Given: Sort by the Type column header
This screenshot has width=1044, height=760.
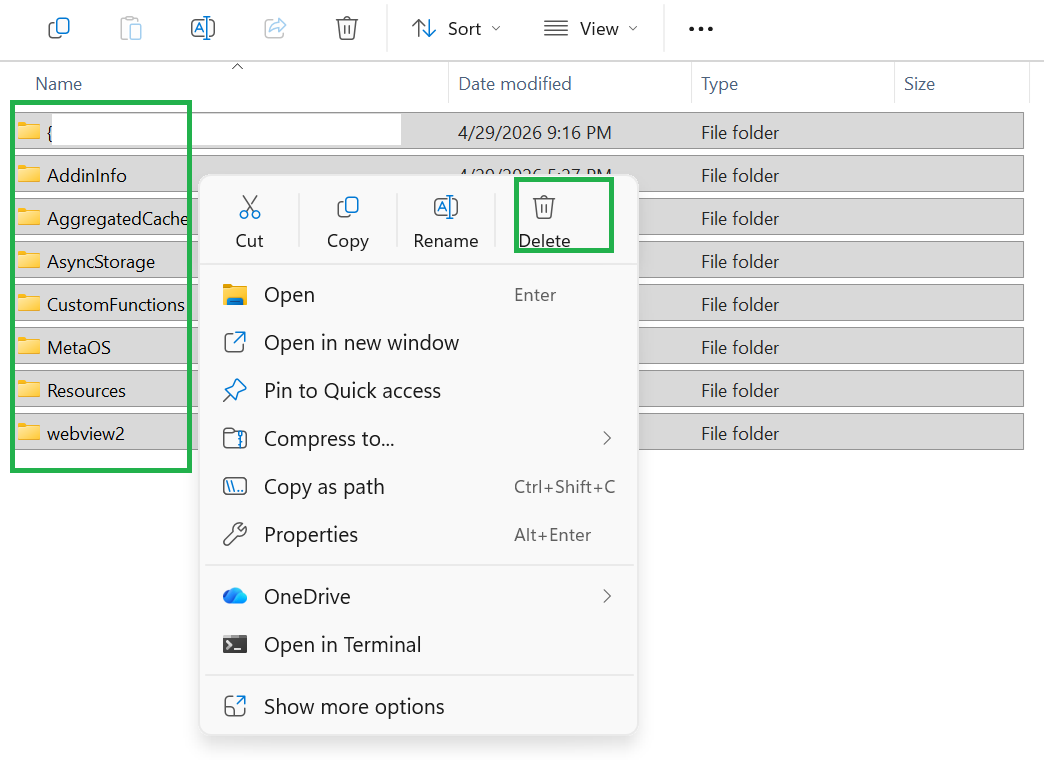Looking at the screenshot, I should pos(719,84).
